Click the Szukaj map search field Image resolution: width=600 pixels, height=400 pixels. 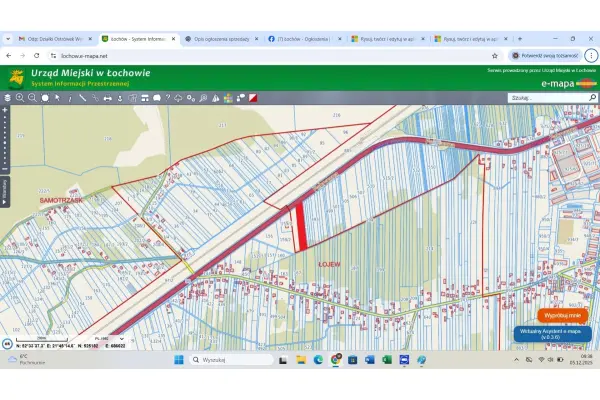coord(548,98)
